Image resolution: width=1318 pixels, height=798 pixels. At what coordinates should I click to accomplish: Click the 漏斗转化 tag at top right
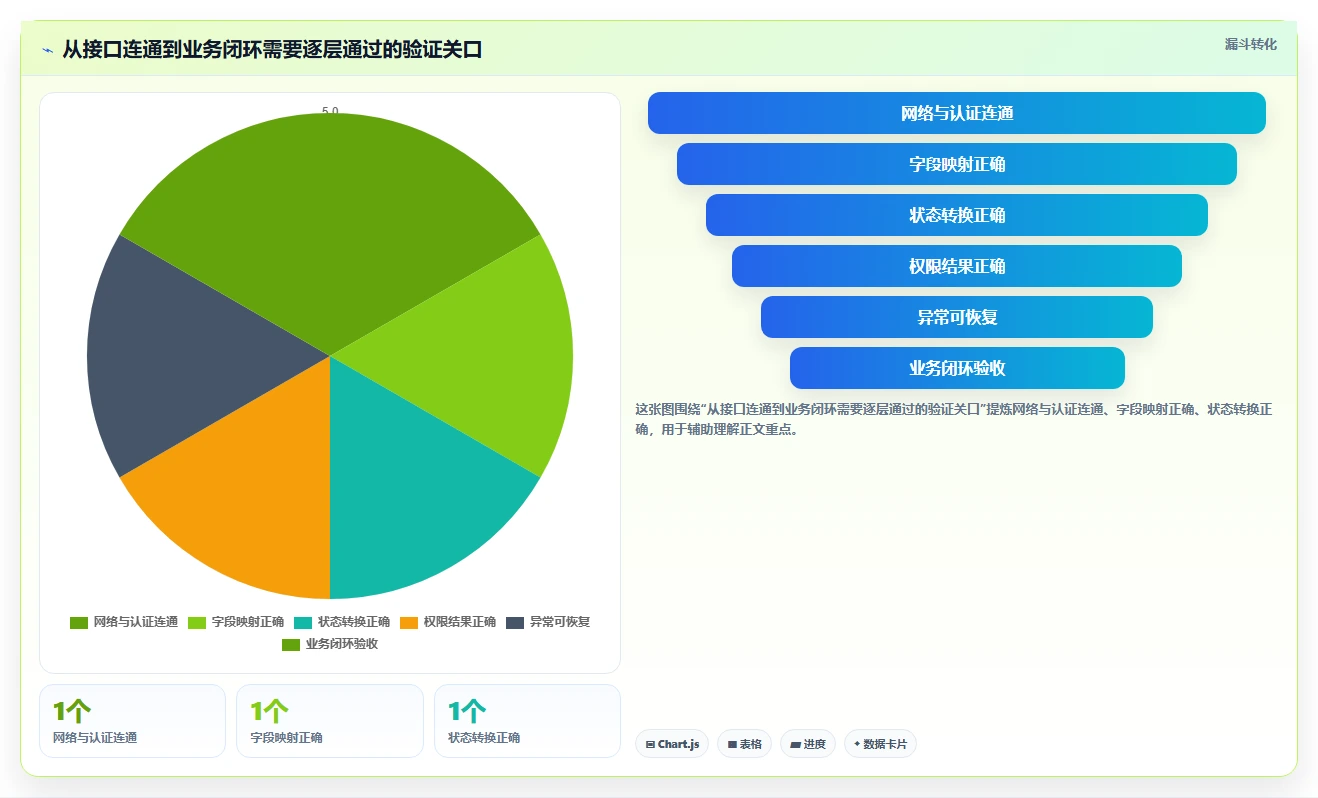coord(1251,44)
